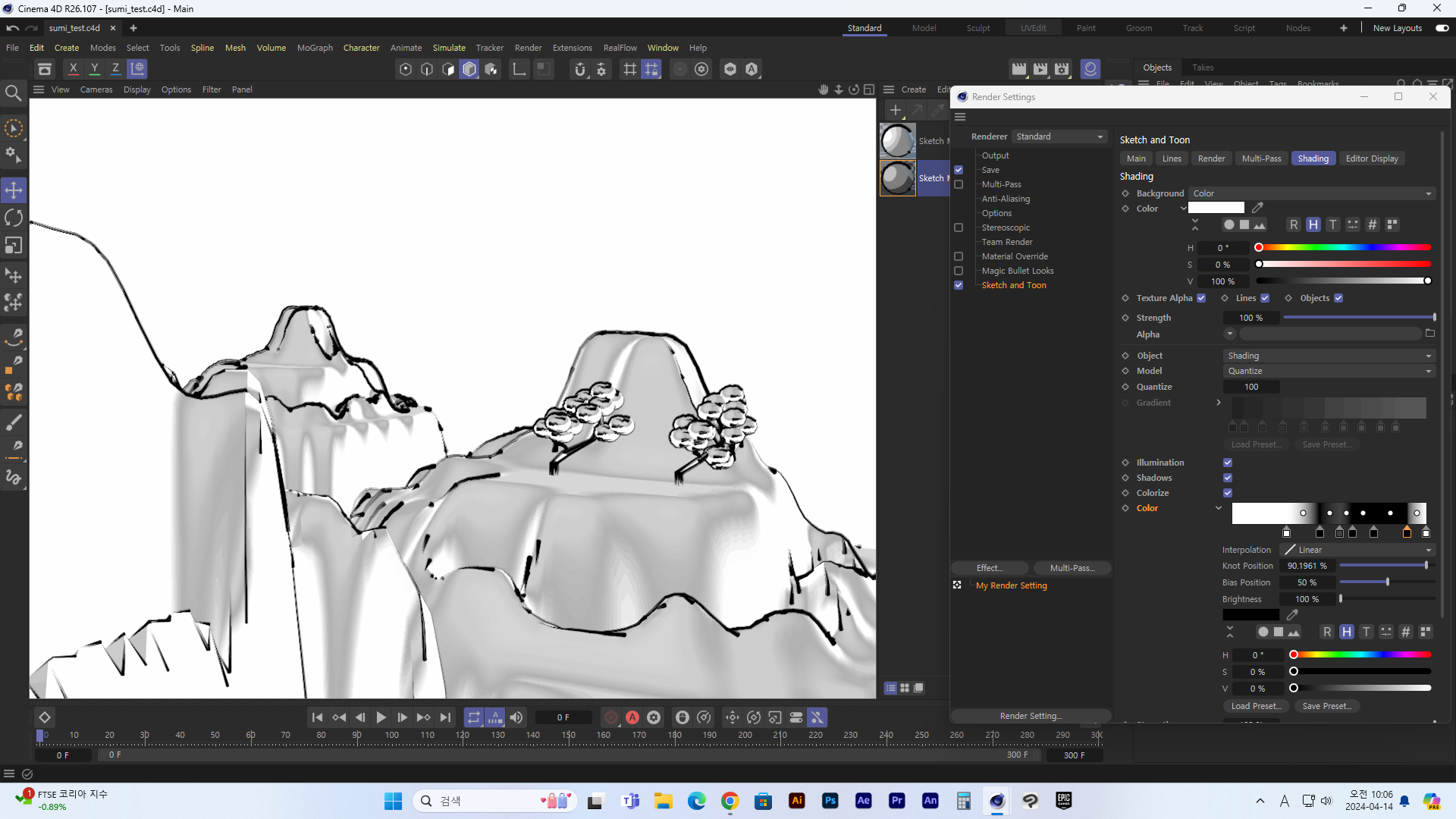Screen dimensions: 1456x819
Task: Open the Alpha texture dropdown arrow
Action: point(1230,334)
